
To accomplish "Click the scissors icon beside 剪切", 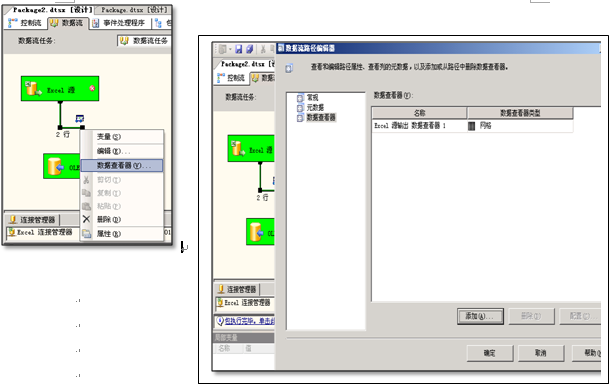I will point(86,180).
